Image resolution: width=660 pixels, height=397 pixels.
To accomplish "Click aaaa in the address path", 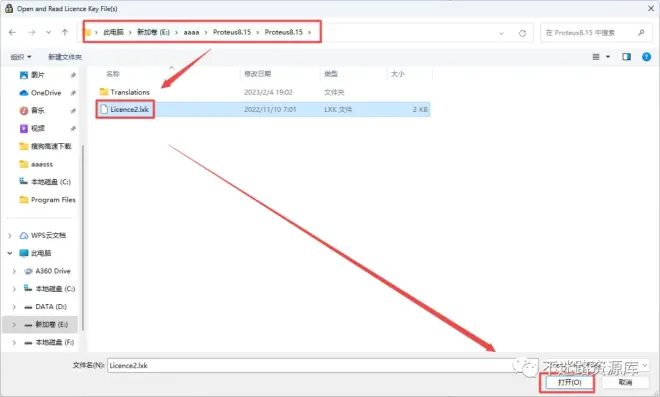I will point(191,32).
